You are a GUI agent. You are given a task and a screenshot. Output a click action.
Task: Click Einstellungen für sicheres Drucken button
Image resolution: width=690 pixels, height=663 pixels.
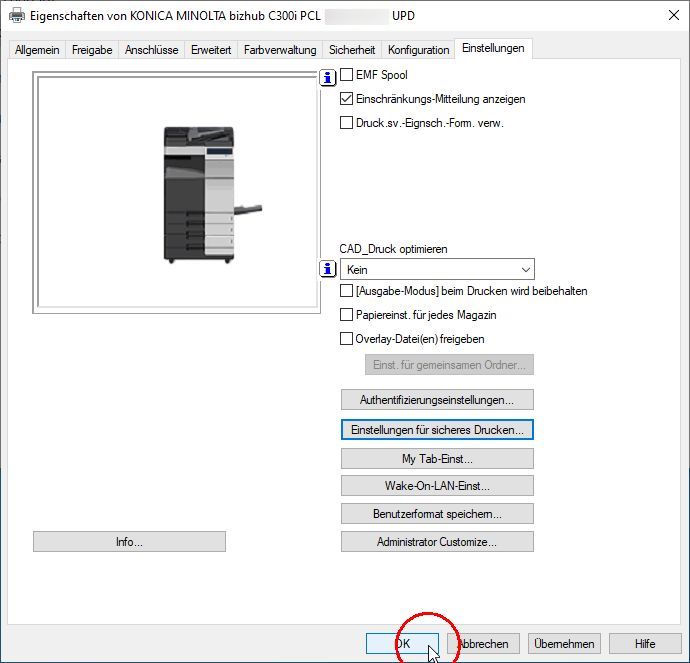pyautogui.click(x=437, y=429)
